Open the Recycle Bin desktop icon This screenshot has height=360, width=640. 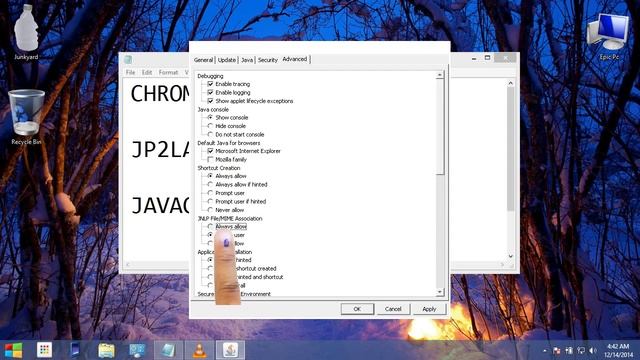tap(26, 118)
